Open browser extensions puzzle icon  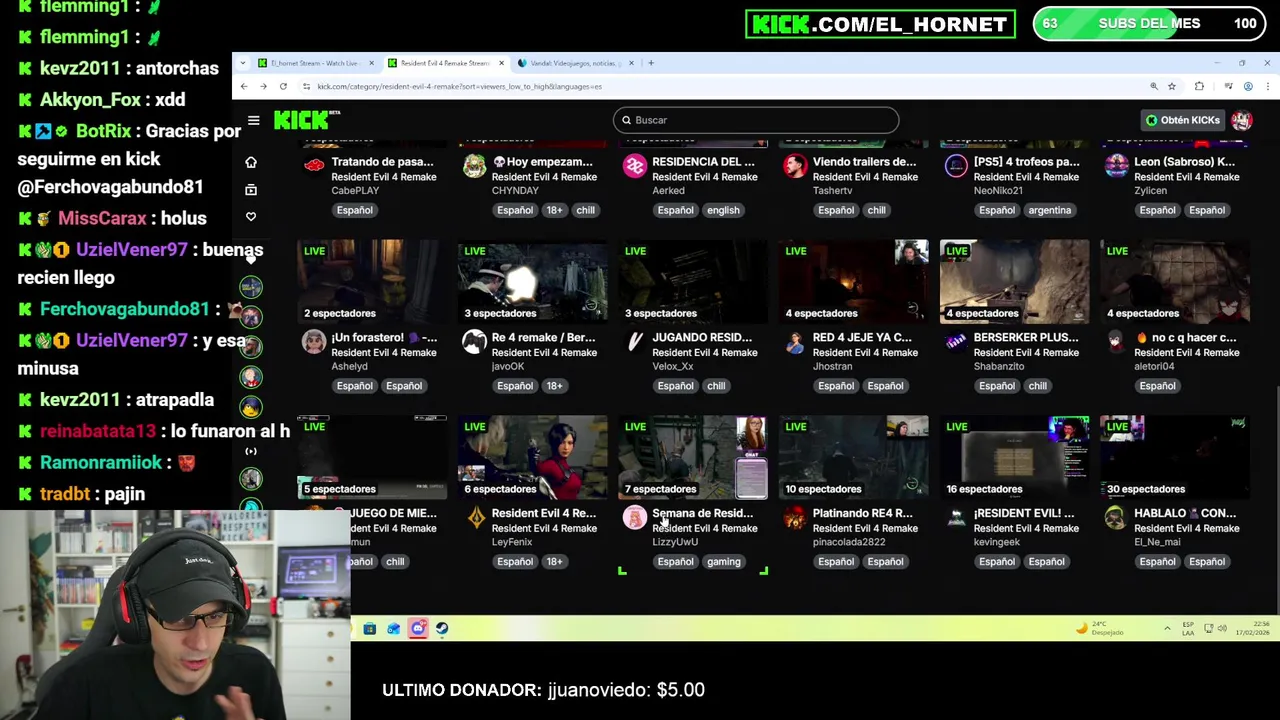pyautogui.click(x=1199, y=87)
